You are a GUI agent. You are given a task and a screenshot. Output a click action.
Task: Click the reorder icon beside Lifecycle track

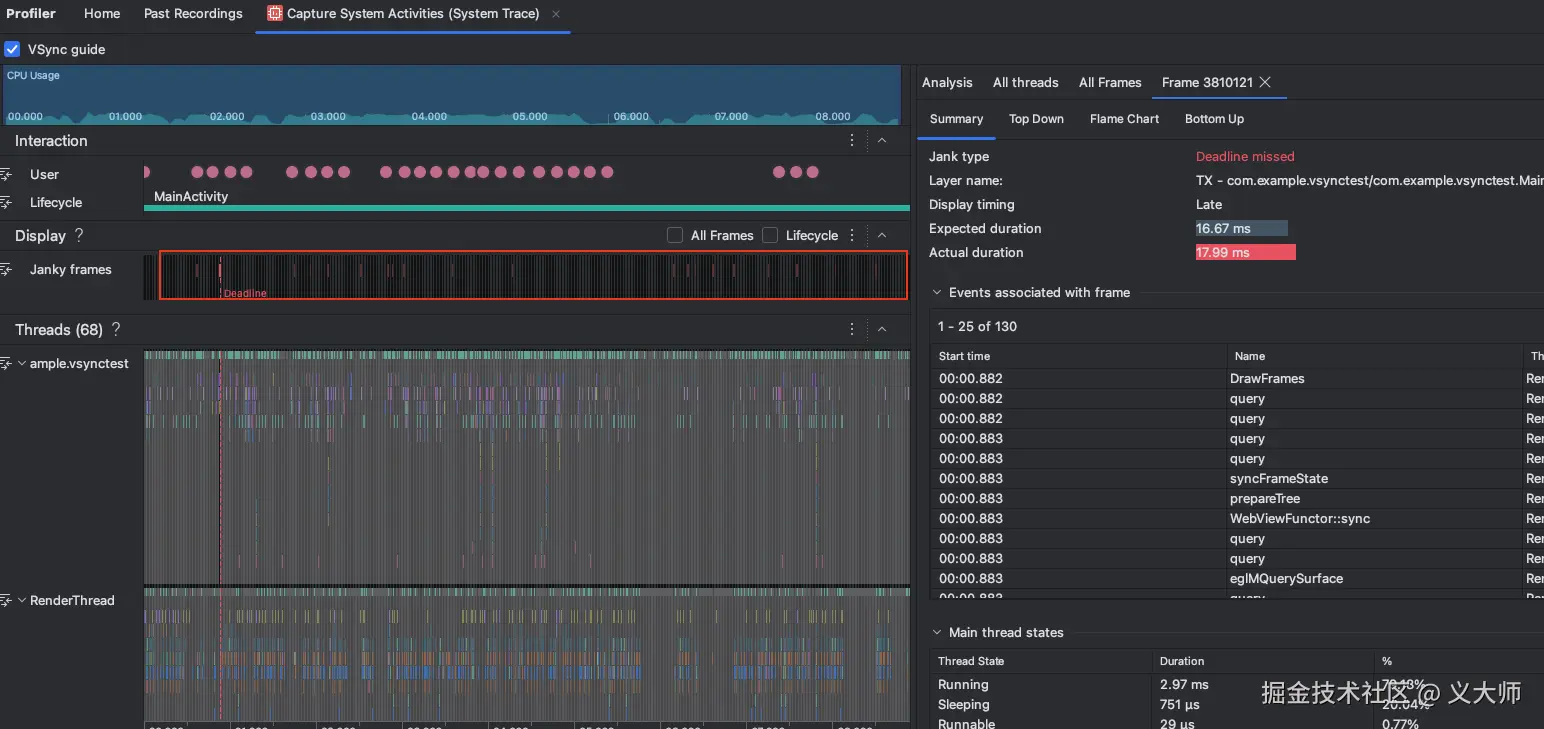6,203
